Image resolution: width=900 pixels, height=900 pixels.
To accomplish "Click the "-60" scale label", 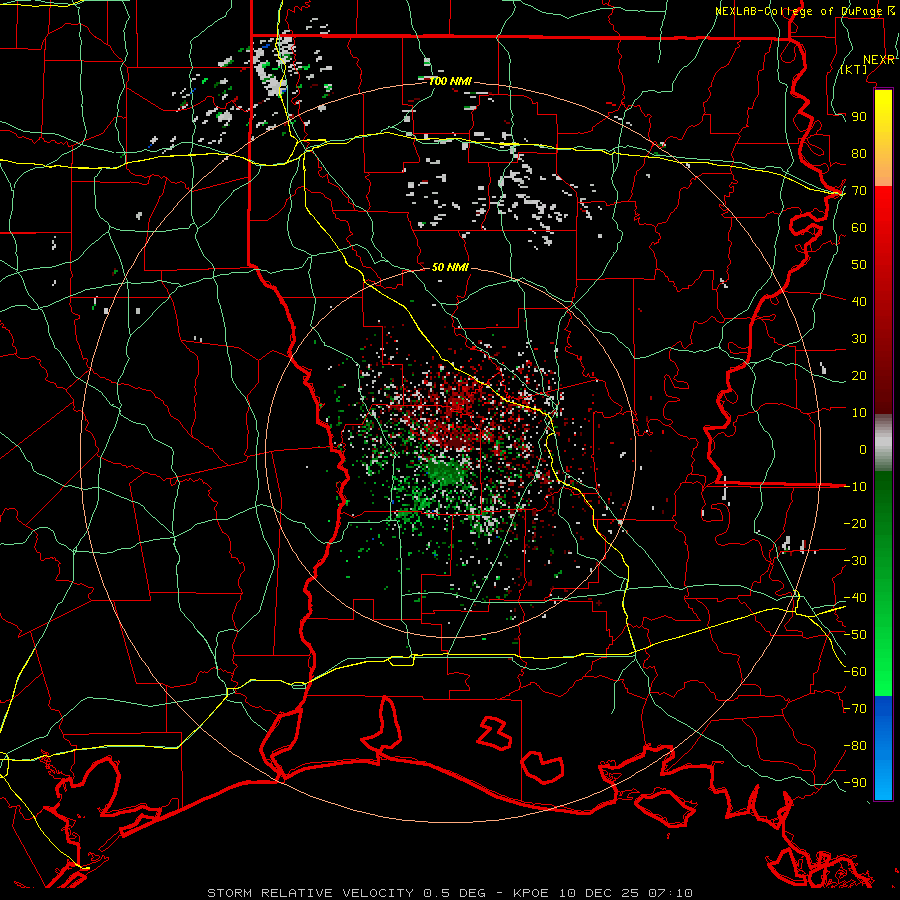I will click(x=855, y=672).
